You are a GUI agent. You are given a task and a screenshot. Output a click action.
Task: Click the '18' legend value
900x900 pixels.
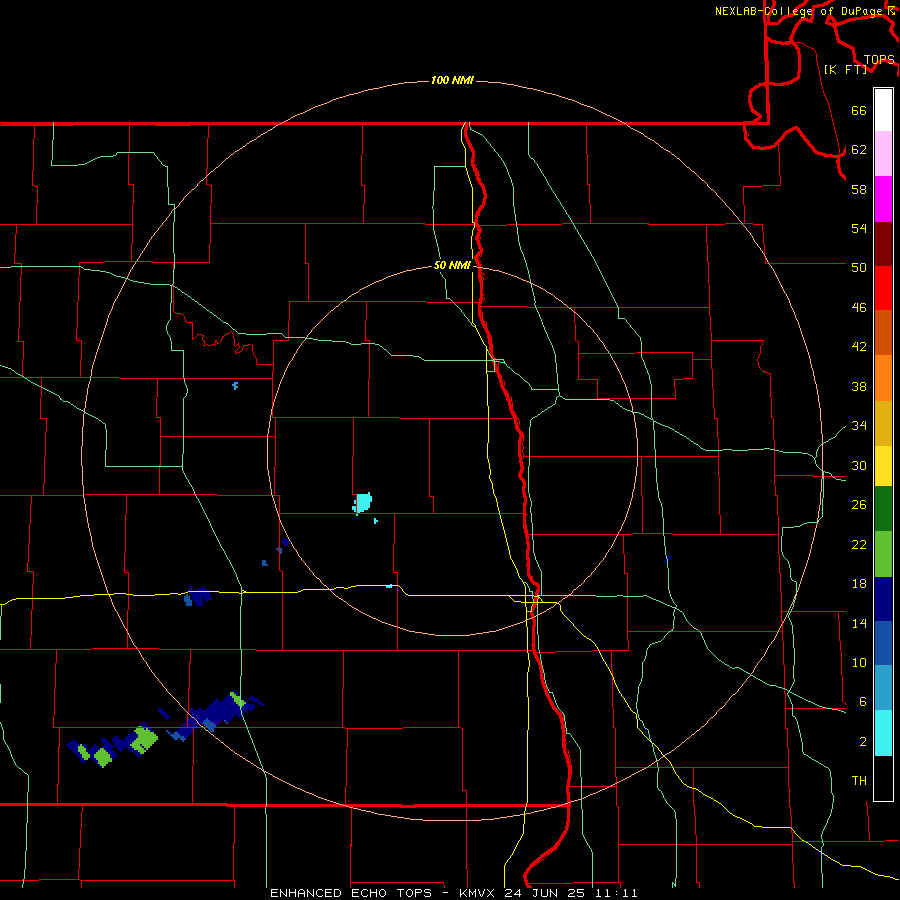(x=859, y=584)
